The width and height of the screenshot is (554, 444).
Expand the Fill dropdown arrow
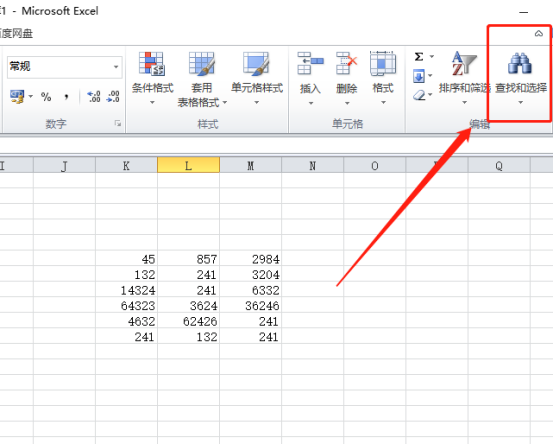coord(430,75)
